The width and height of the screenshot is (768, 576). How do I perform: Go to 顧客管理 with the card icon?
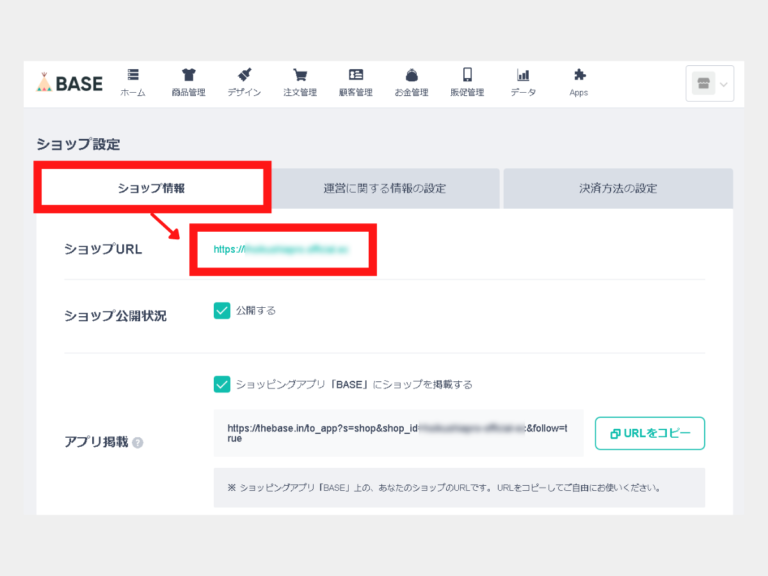click(356, 83)
